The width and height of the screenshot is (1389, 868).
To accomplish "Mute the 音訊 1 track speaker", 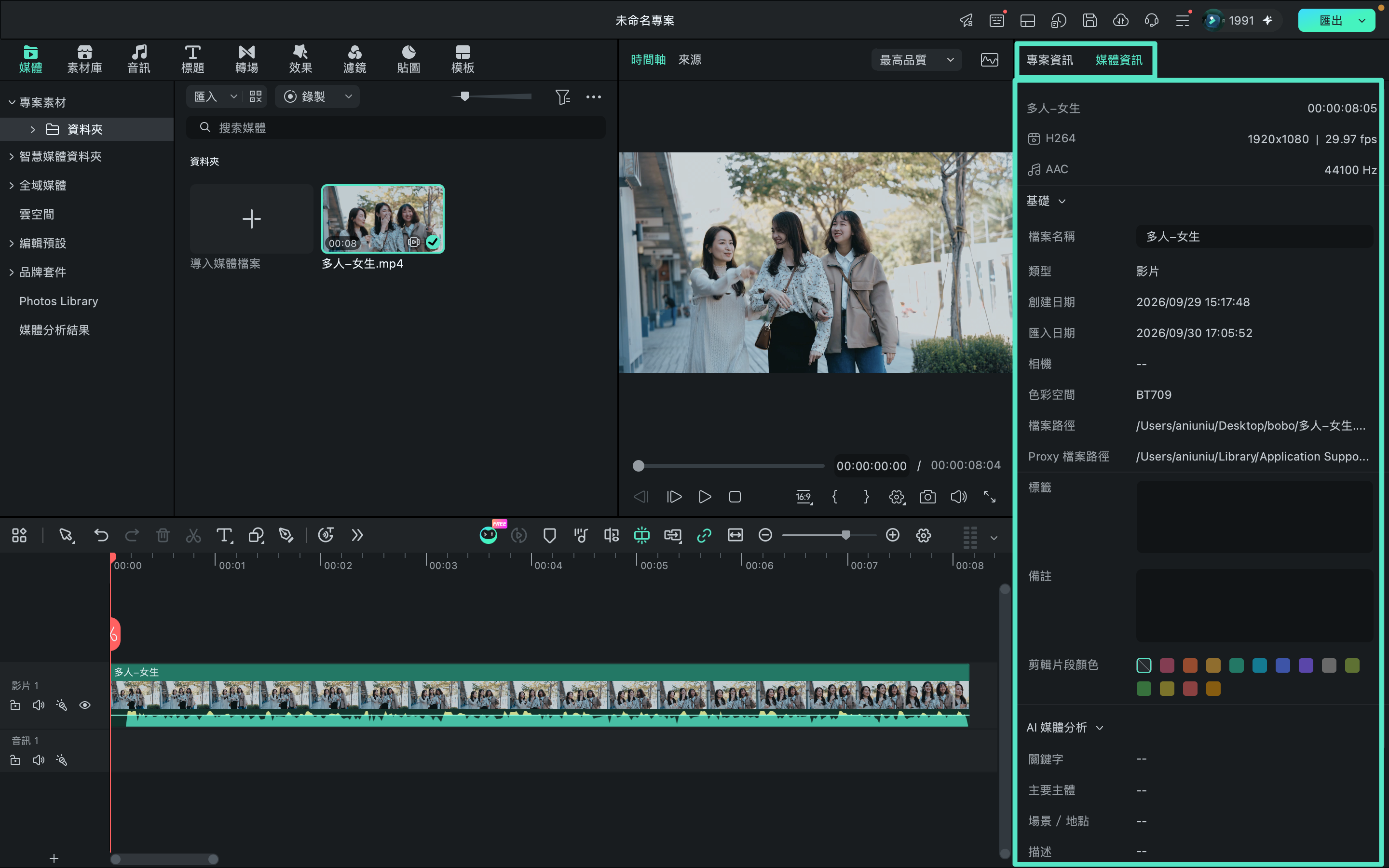I will 39,760.
